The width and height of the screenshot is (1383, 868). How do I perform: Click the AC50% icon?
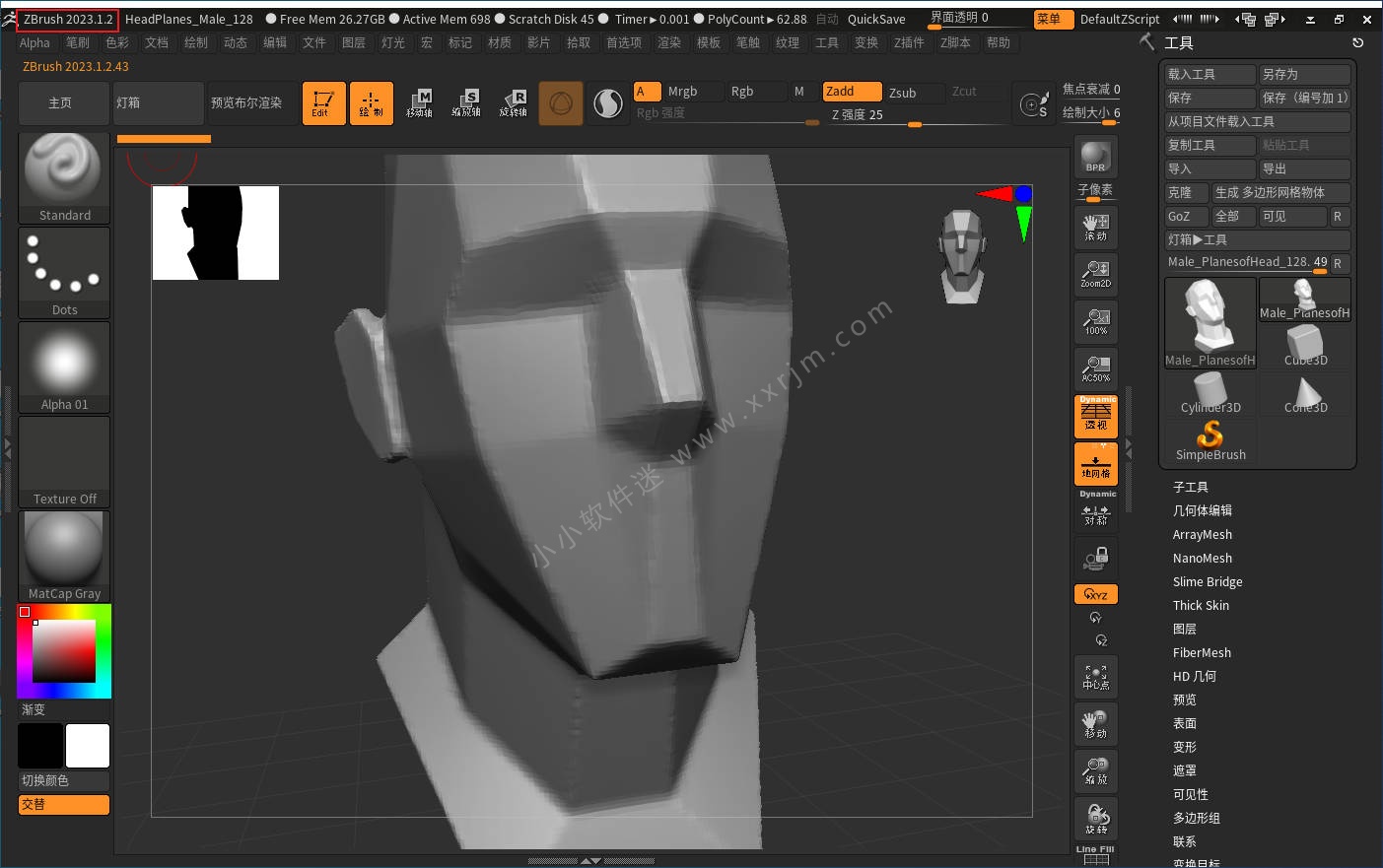click(x=1095, y=368)
